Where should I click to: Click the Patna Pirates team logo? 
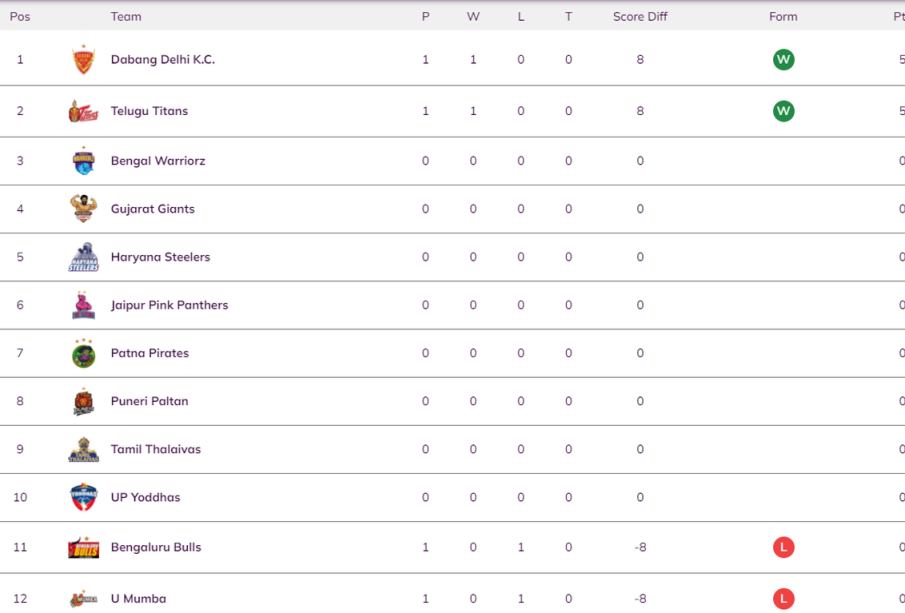pyautogui.click(x=84, y=353)
